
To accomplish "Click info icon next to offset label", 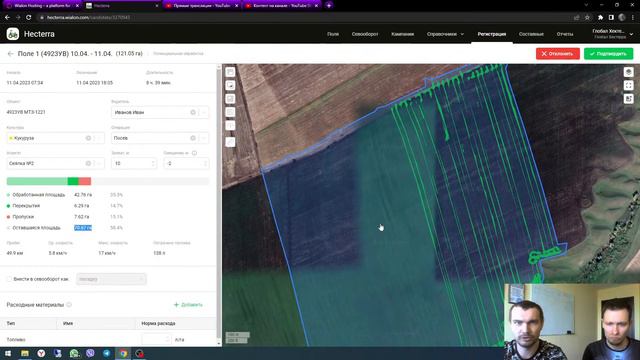I will pos(194,153).
